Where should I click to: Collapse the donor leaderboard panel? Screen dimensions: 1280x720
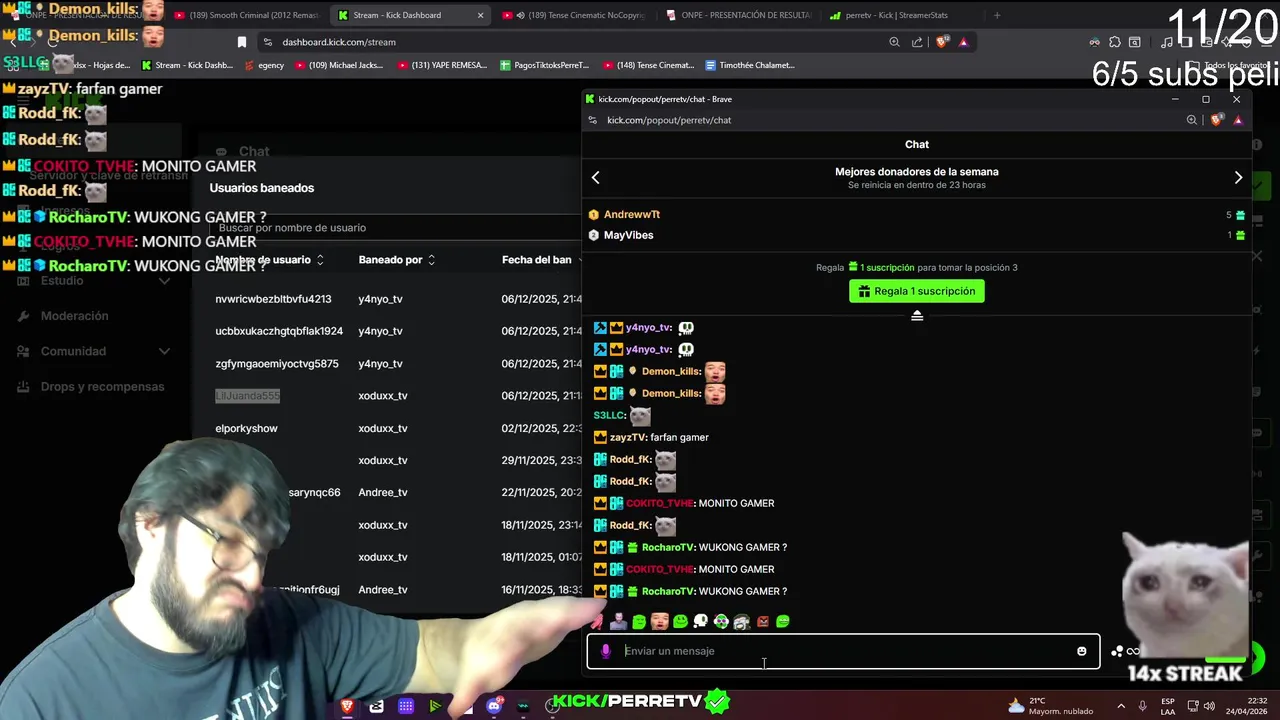917,316
